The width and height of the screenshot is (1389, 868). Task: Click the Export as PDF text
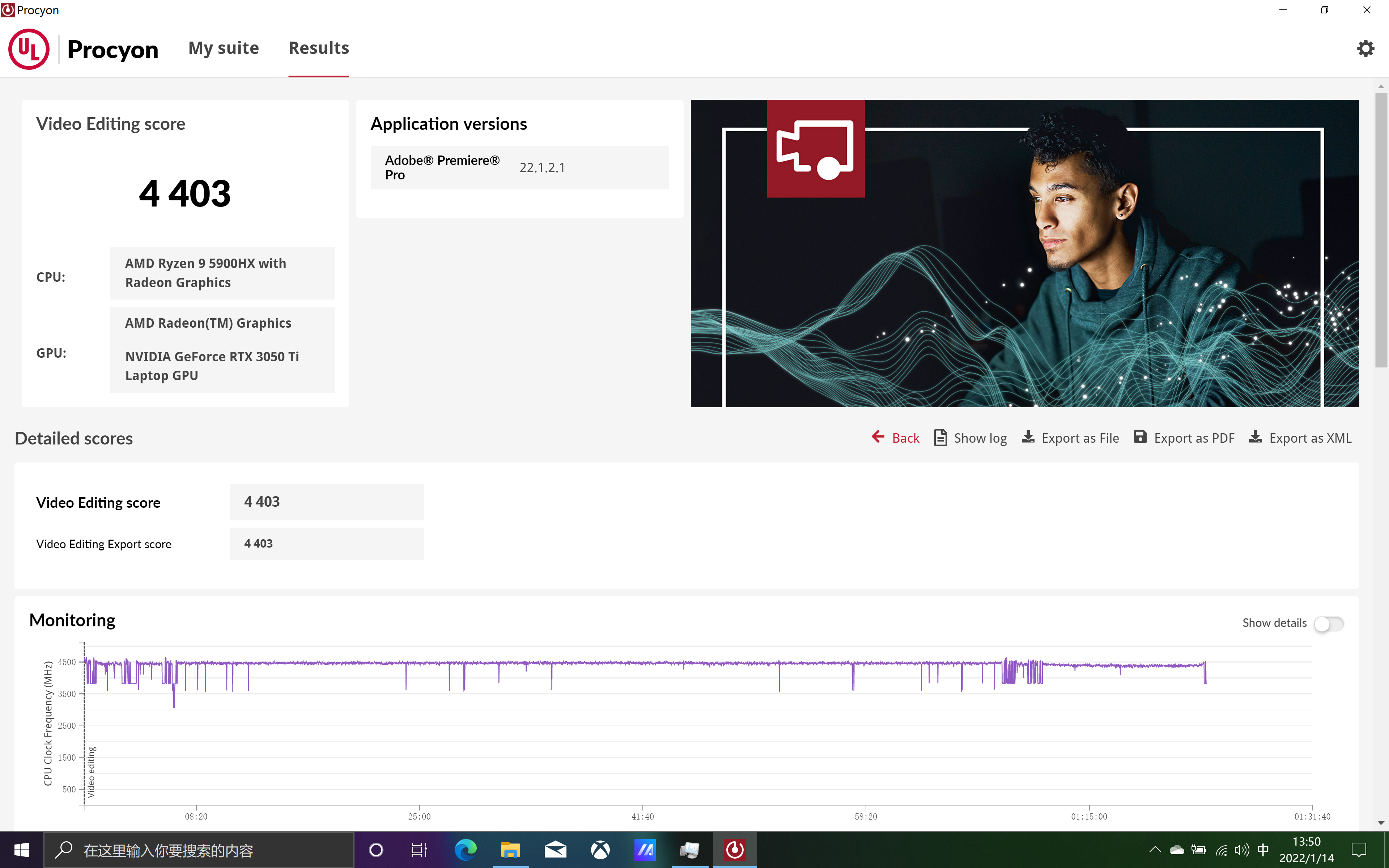[1194, 439]
